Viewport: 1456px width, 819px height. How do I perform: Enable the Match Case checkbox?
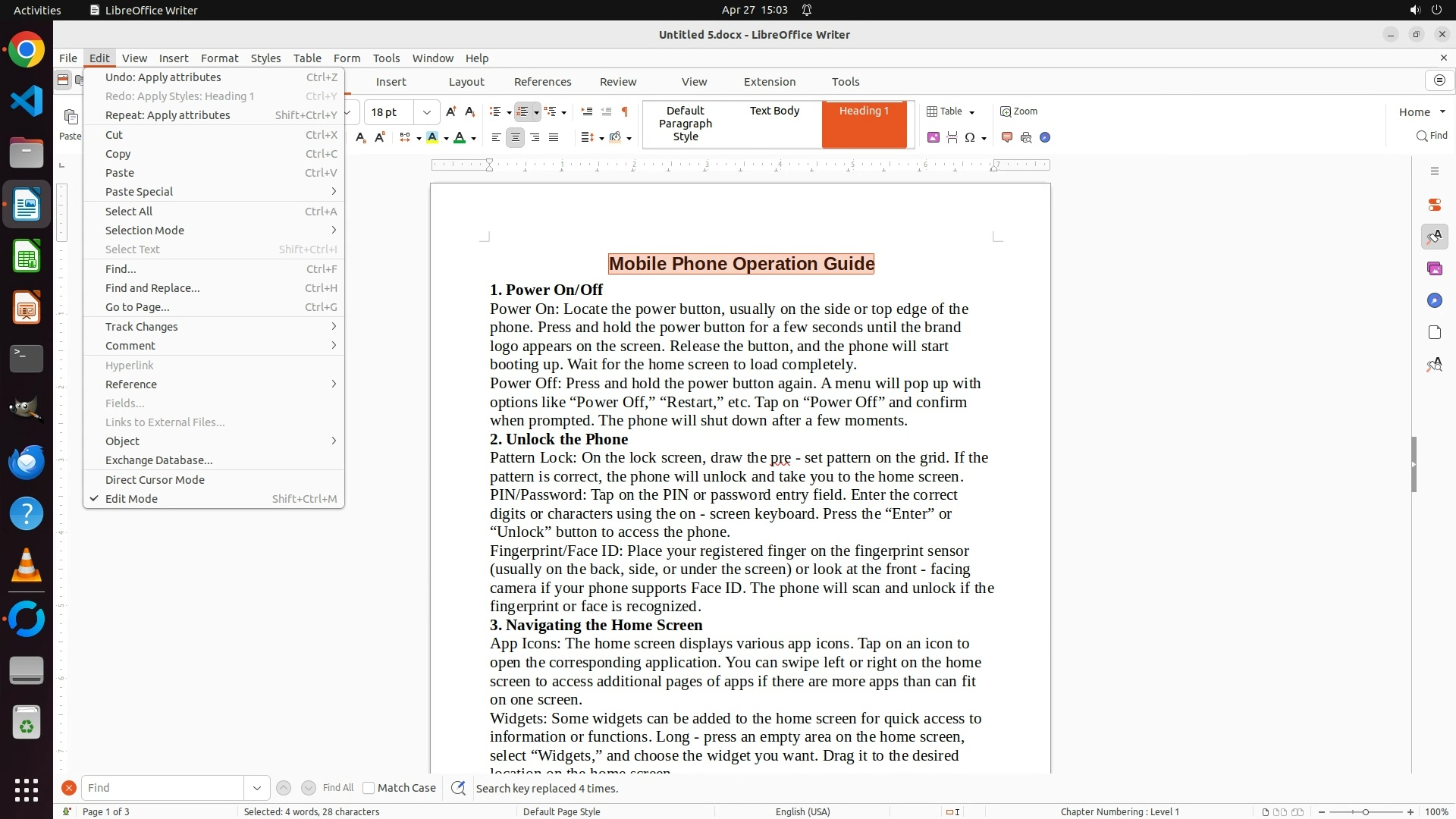click(x=369, y=788)
